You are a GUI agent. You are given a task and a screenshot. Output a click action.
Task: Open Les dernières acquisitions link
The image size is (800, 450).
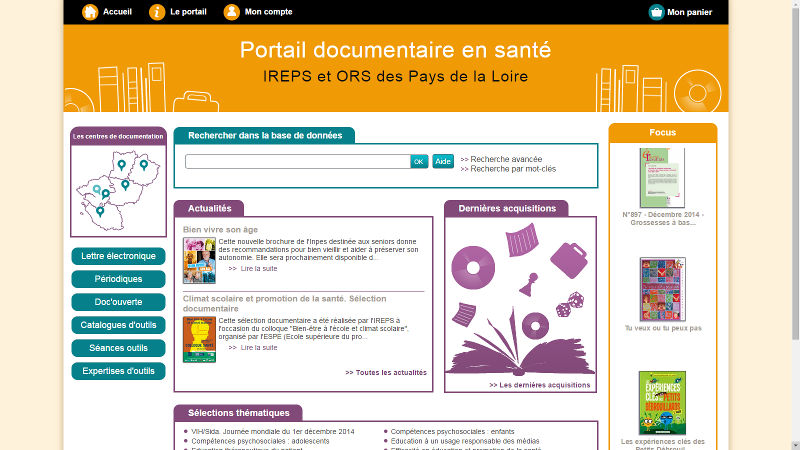tap(540, 385)
